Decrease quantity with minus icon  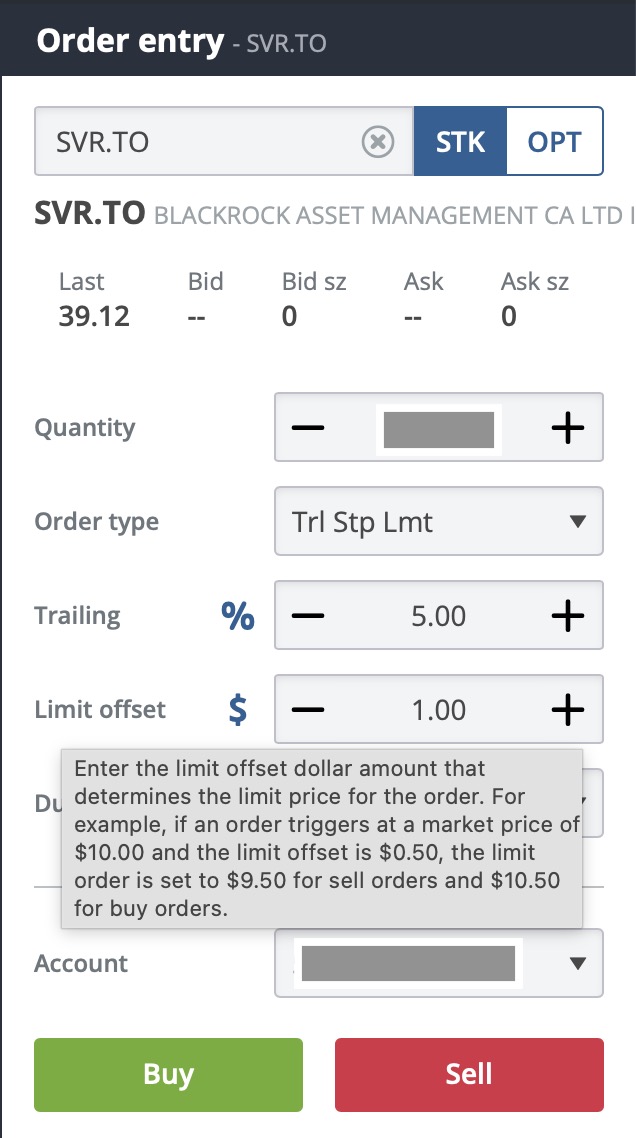coord(308,428)
